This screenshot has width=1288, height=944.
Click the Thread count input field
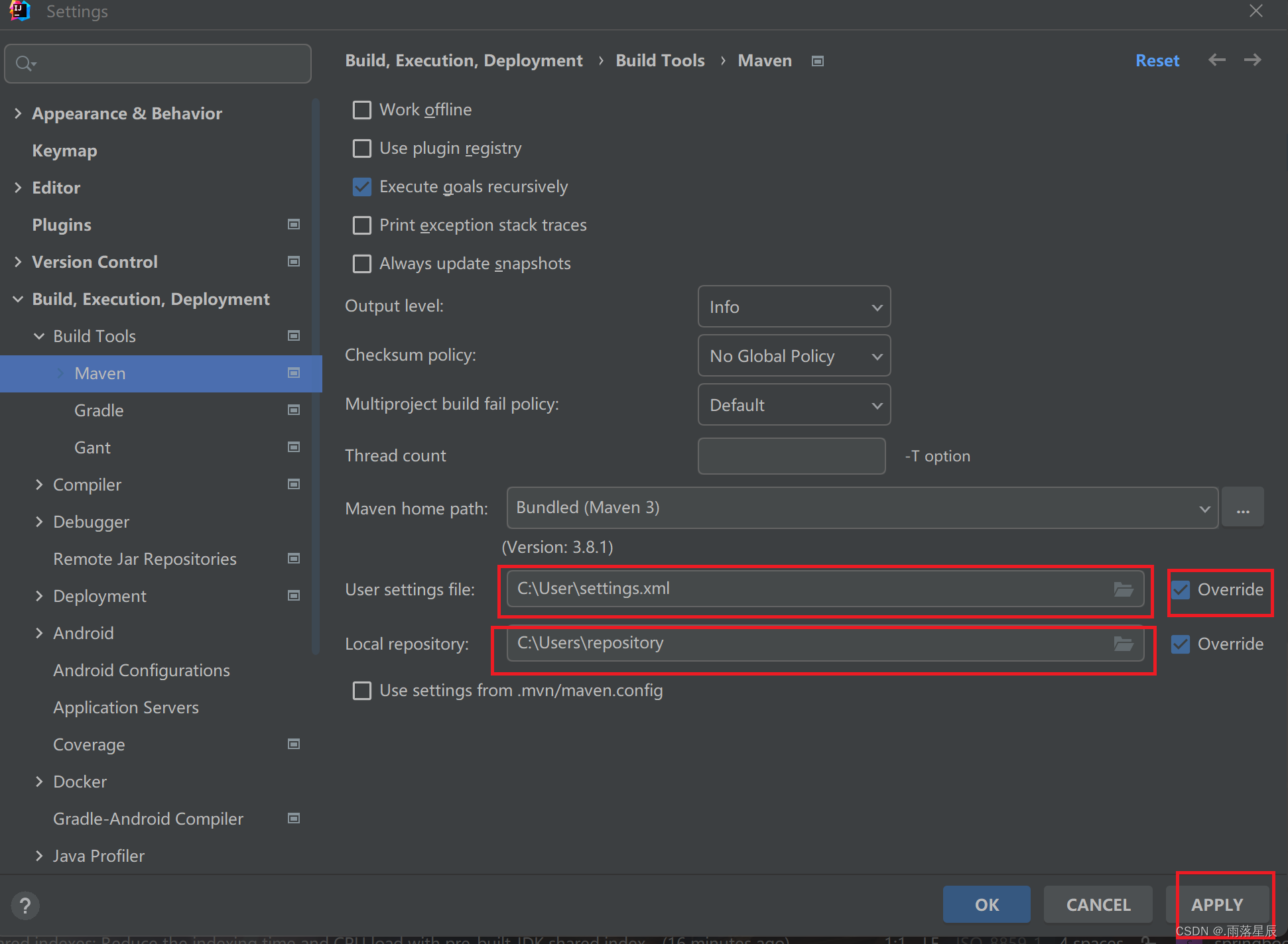point(791,456)
